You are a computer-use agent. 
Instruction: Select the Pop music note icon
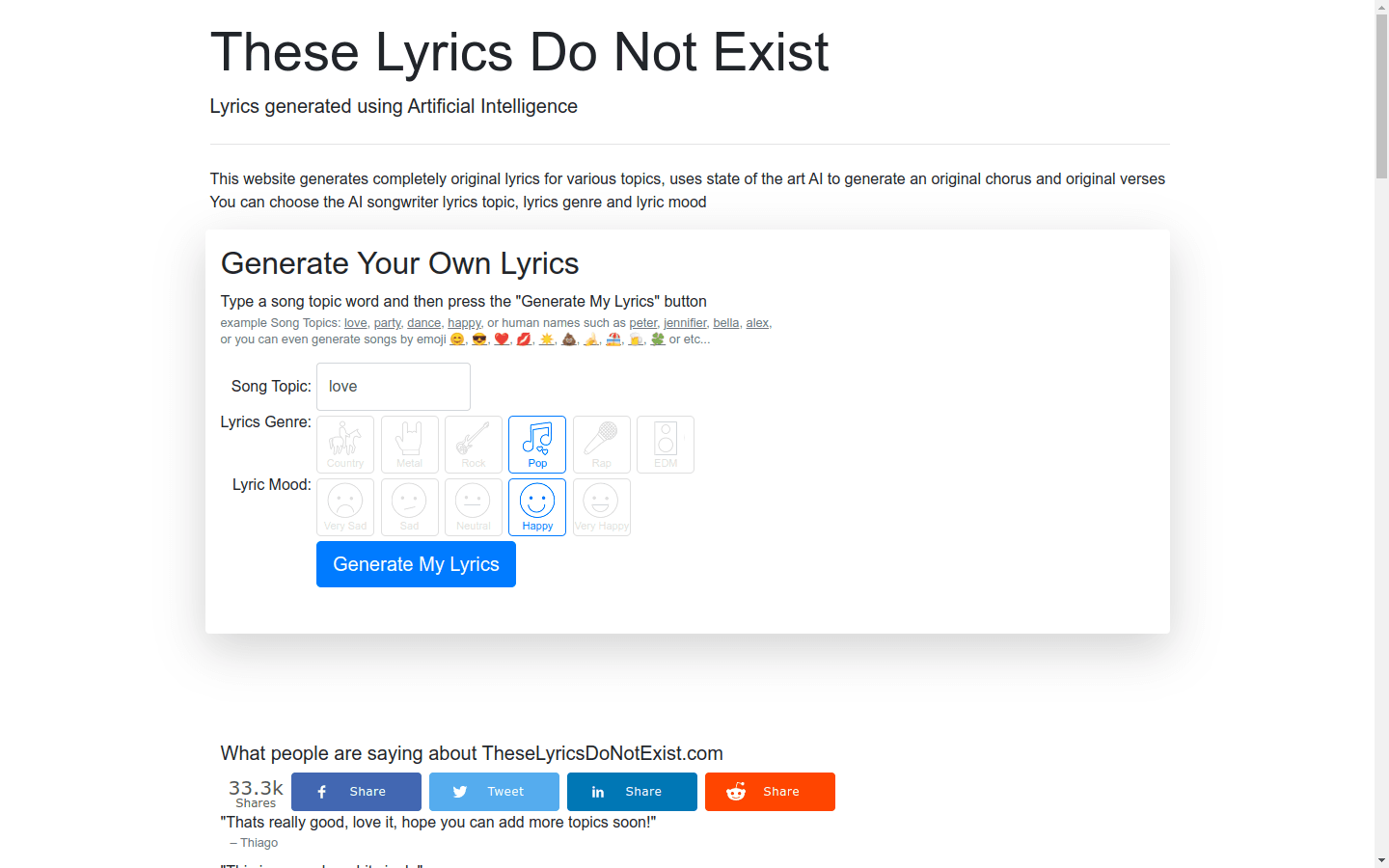(537, 444)
